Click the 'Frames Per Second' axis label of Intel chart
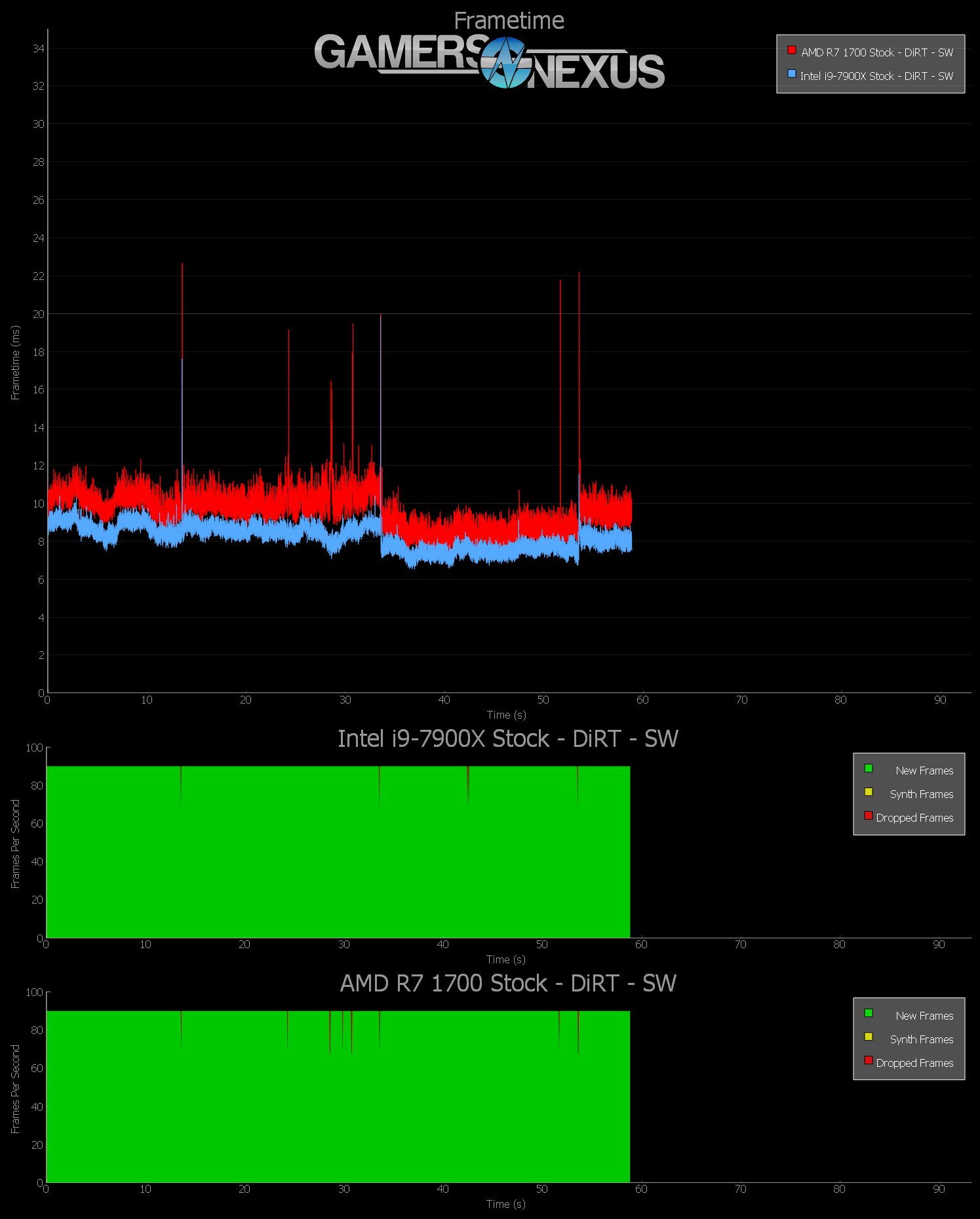The width and height of the screenshot is (980, 1219). pos(16,844)
